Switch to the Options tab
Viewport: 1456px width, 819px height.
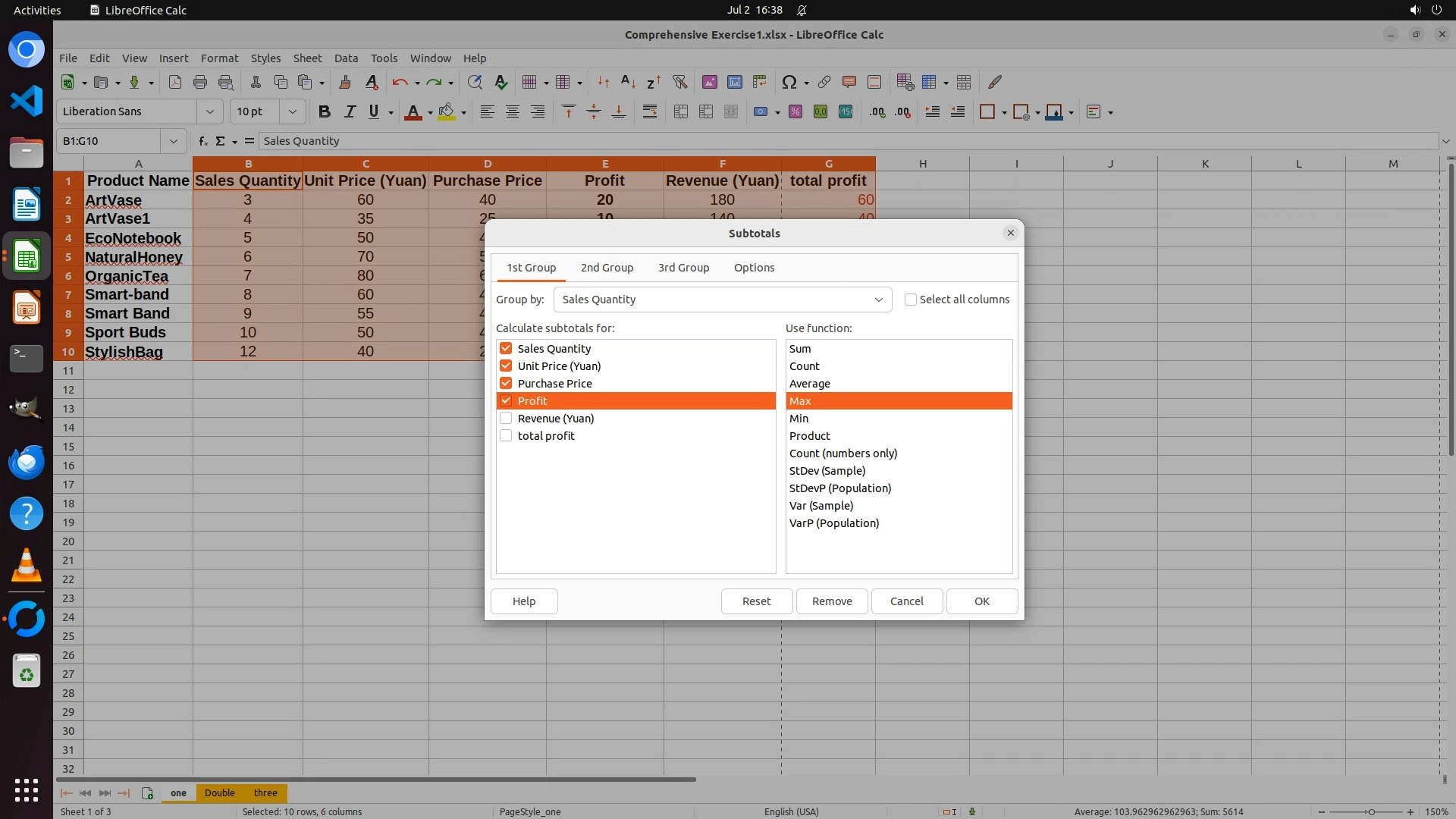point(754,268)
